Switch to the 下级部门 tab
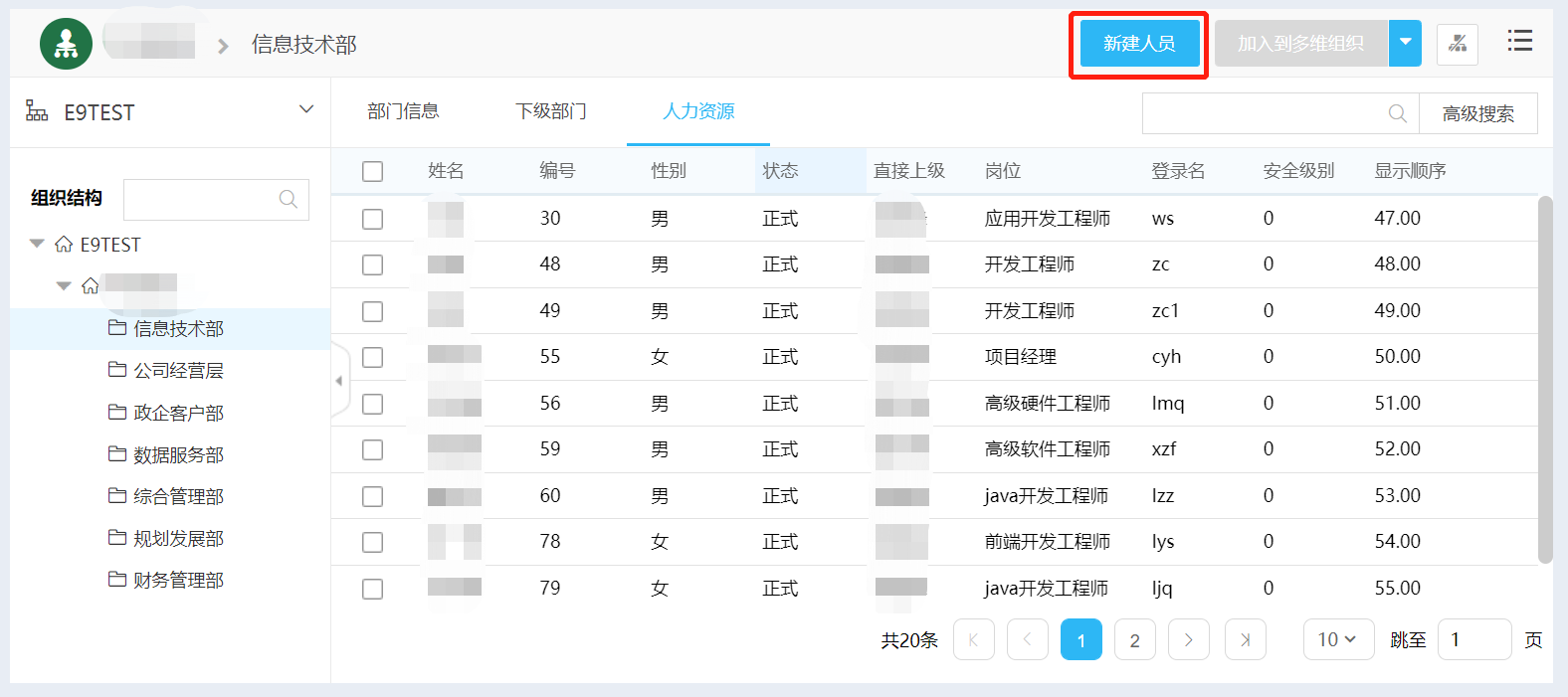 coord(551,111)
